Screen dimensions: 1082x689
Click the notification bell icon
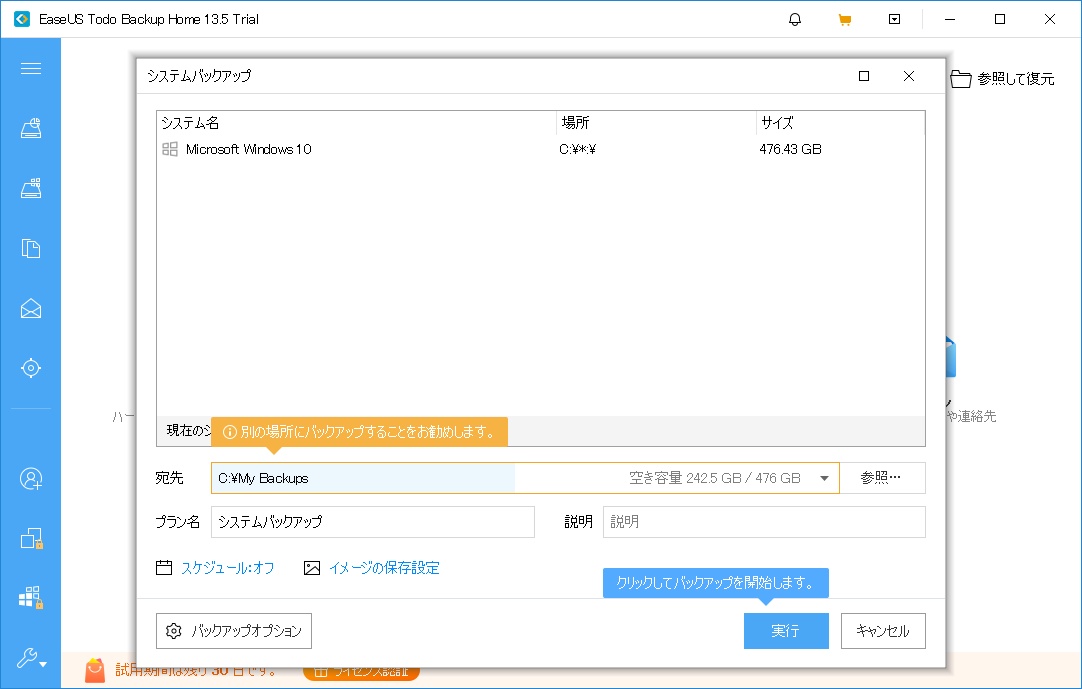click(x=795, y=19)
